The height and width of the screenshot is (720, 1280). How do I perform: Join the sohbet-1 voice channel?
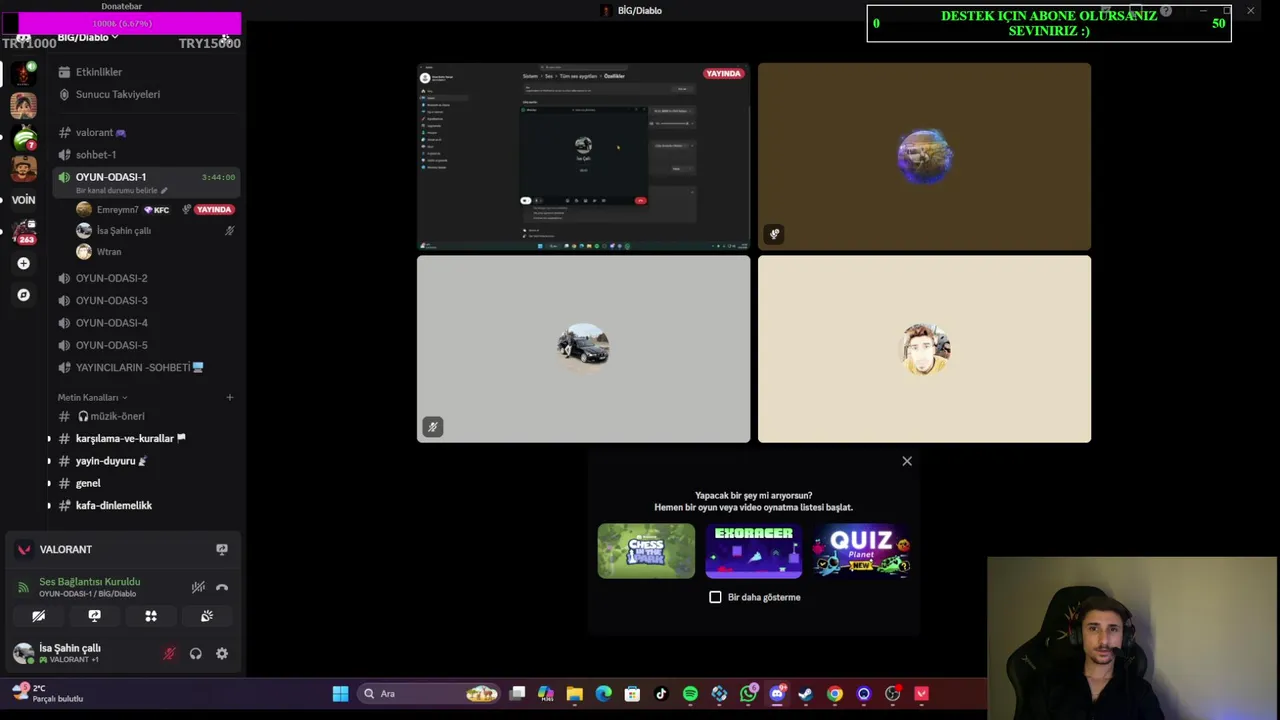pyautogui.click(x=147, y=155)
